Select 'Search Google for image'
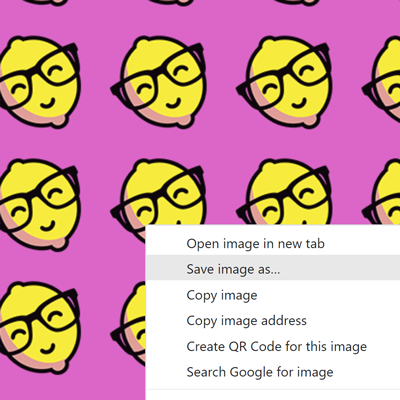The width and height of the screenshot is (400, 400). pos(260,372)
